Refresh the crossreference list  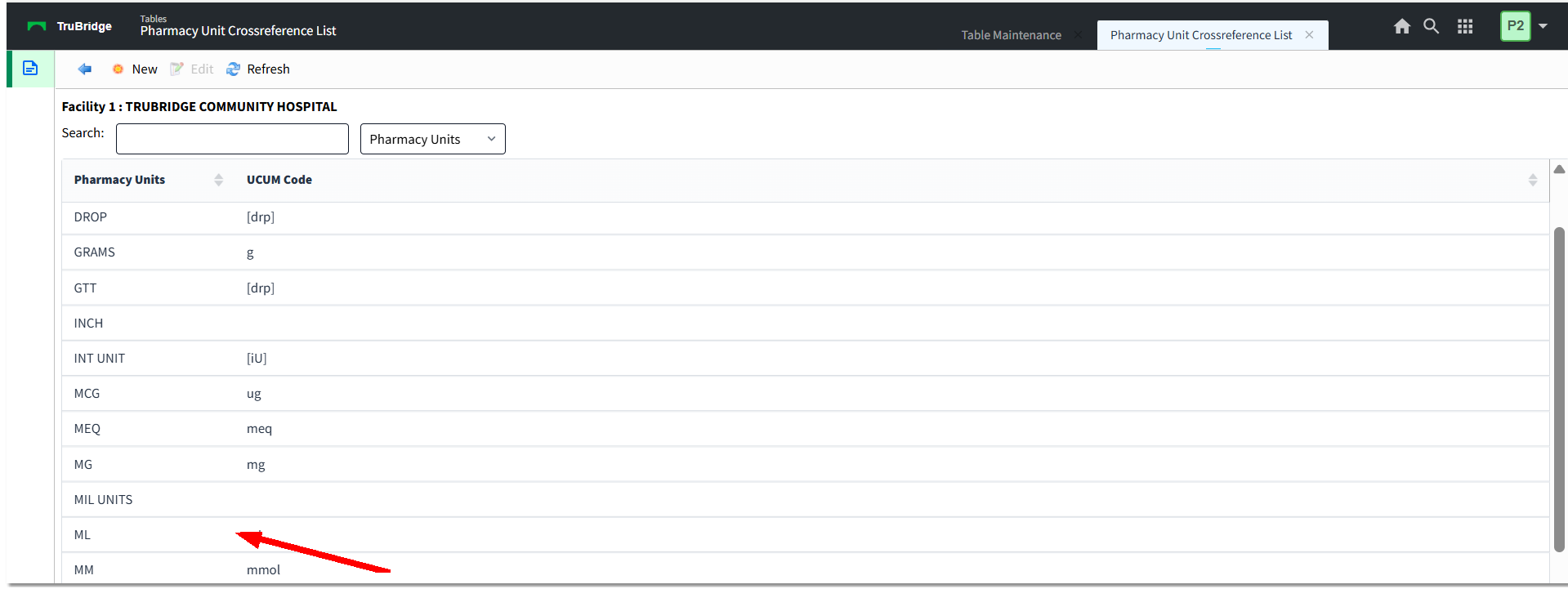(258, 69)
